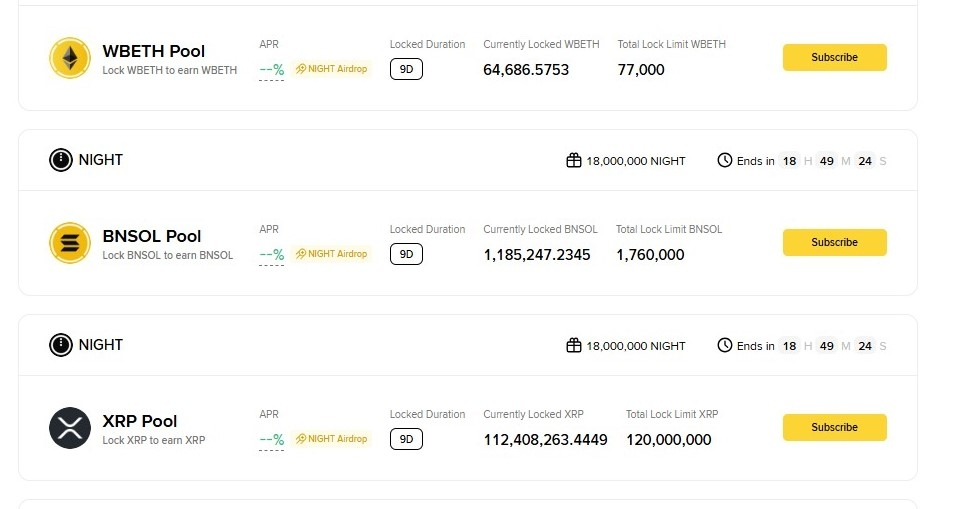
Task: Click the APR percentage in WBETH Pool
Action: point(271,70)
